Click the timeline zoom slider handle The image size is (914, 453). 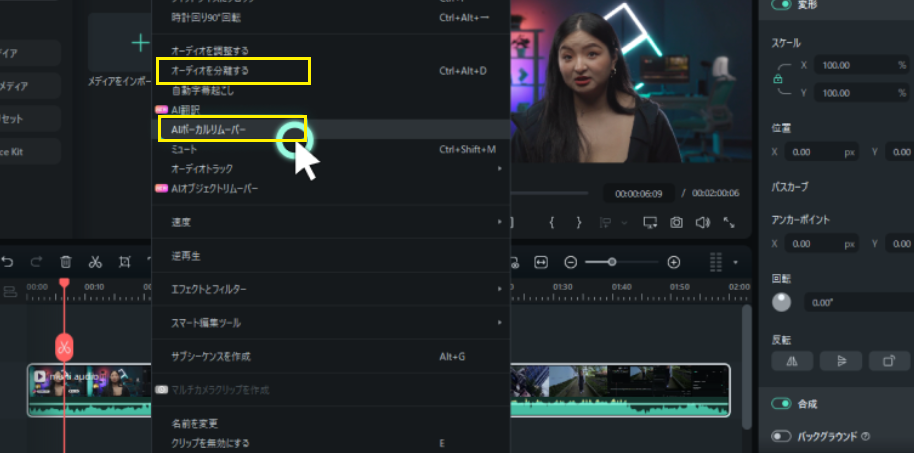[611, 262]
